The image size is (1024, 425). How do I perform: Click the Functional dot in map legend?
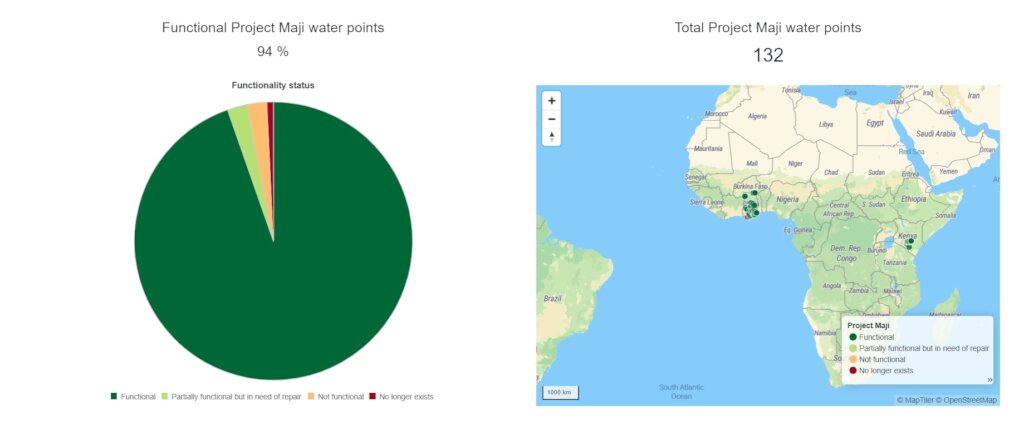coord(852,337)
